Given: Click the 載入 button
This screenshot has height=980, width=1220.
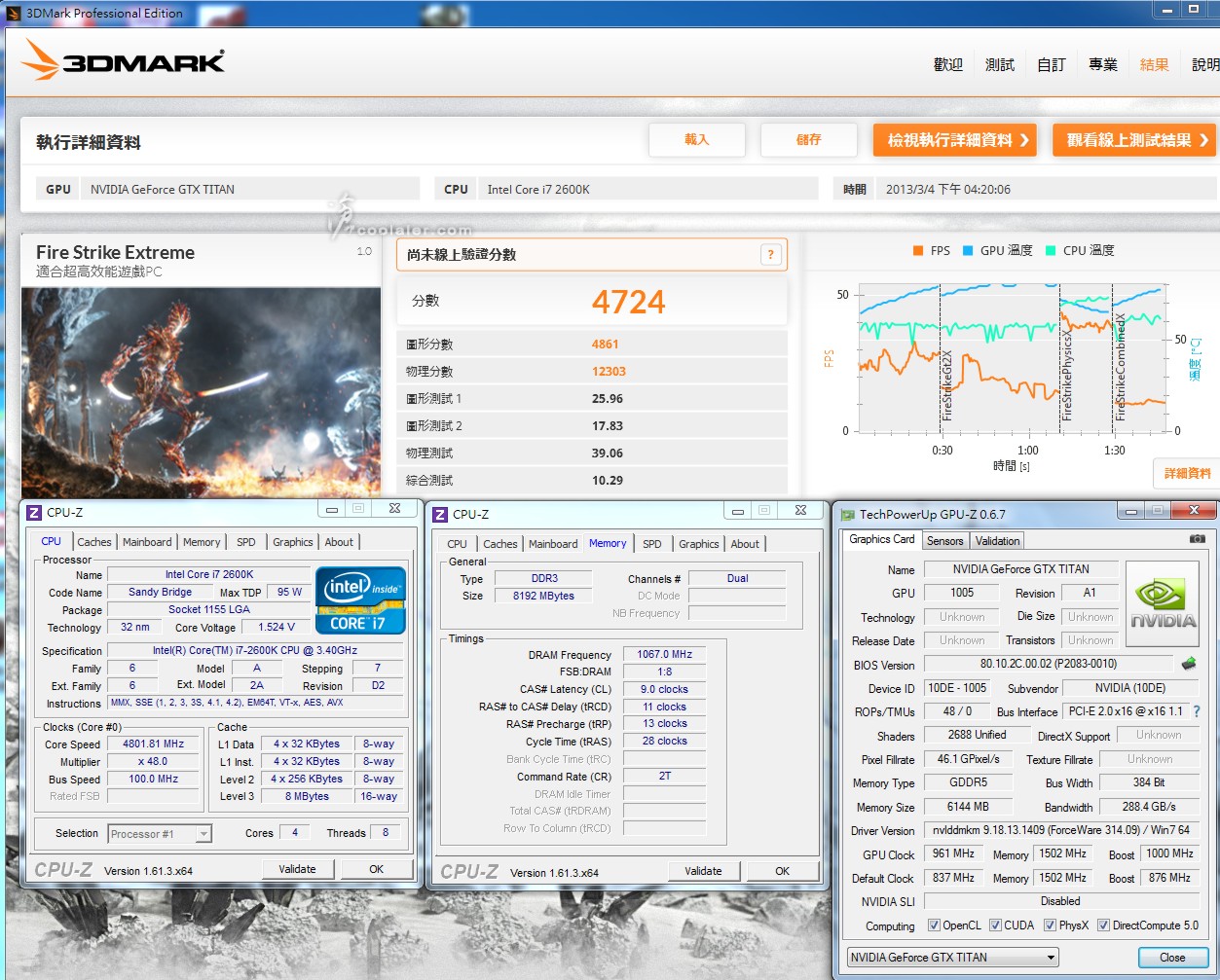Looking at the screenshot, I should (x=697, y=140).
